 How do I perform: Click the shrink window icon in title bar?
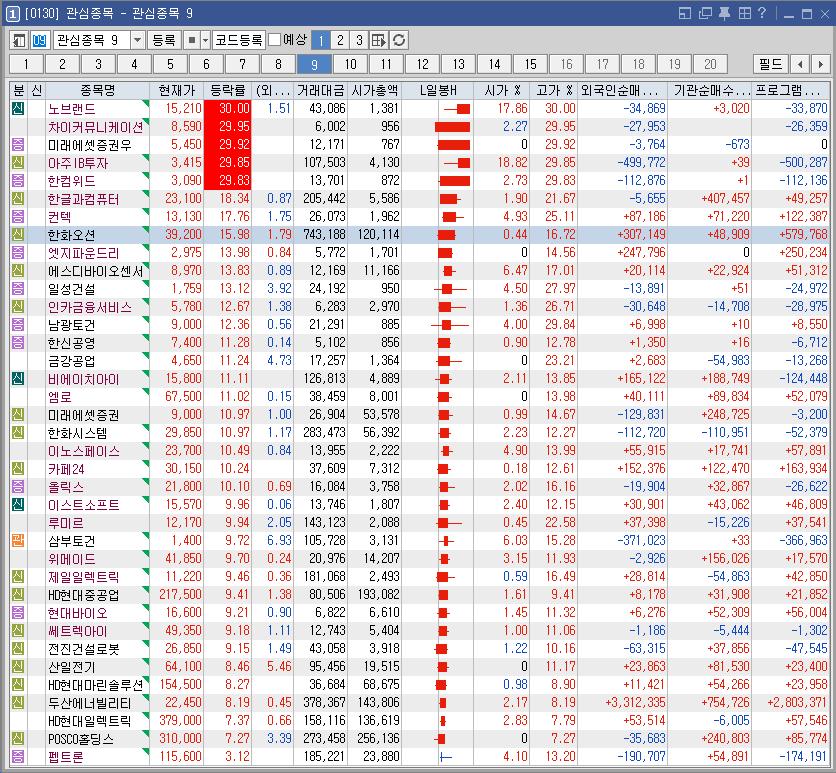[685, 13]
